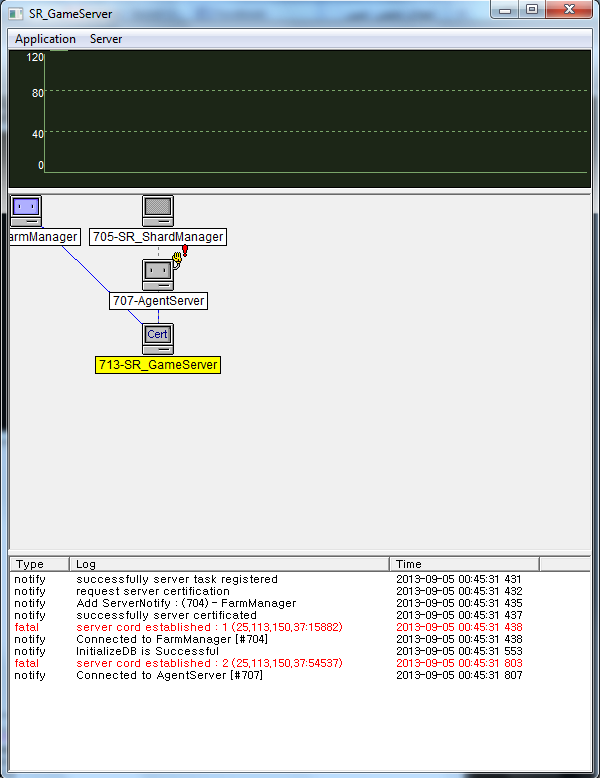Select 'successfully server certificated' log row
This screenshot has height=778, width=600.
point(300,615)
